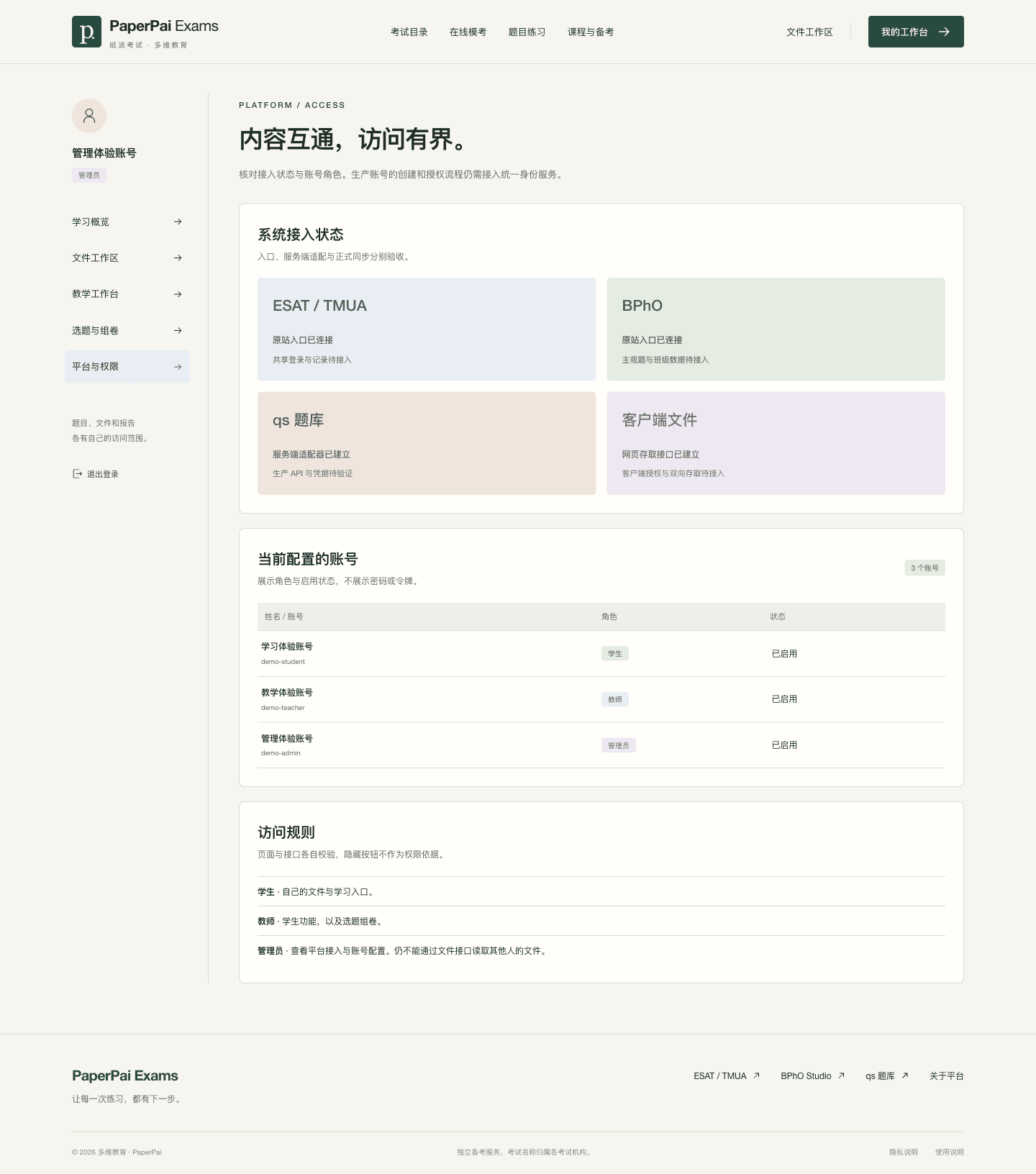This screenshot has height=1174, width=1036.
Task: Open footer link 关于平台
Action: coord(947,1076)
